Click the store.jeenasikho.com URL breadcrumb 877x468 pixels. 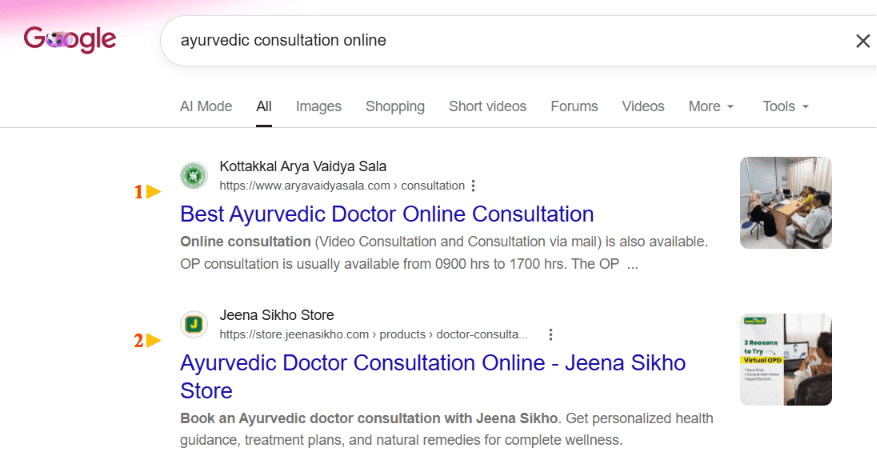374,334
